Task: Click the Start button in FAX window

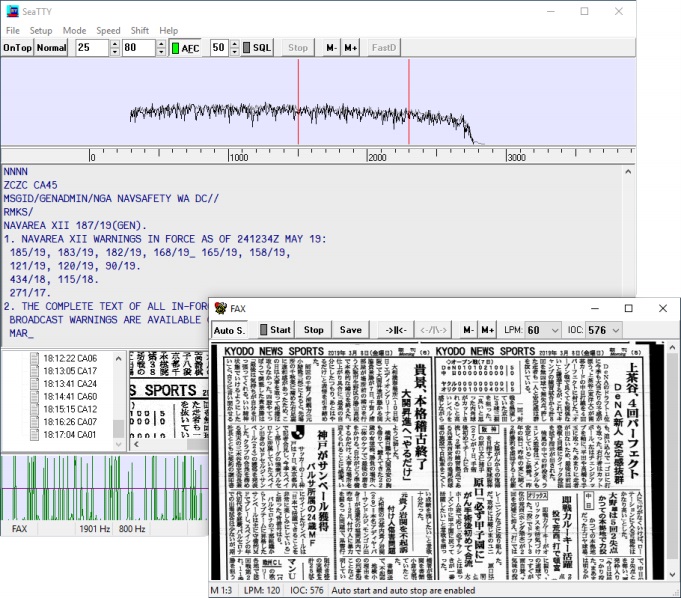Action: click(276, 330)
